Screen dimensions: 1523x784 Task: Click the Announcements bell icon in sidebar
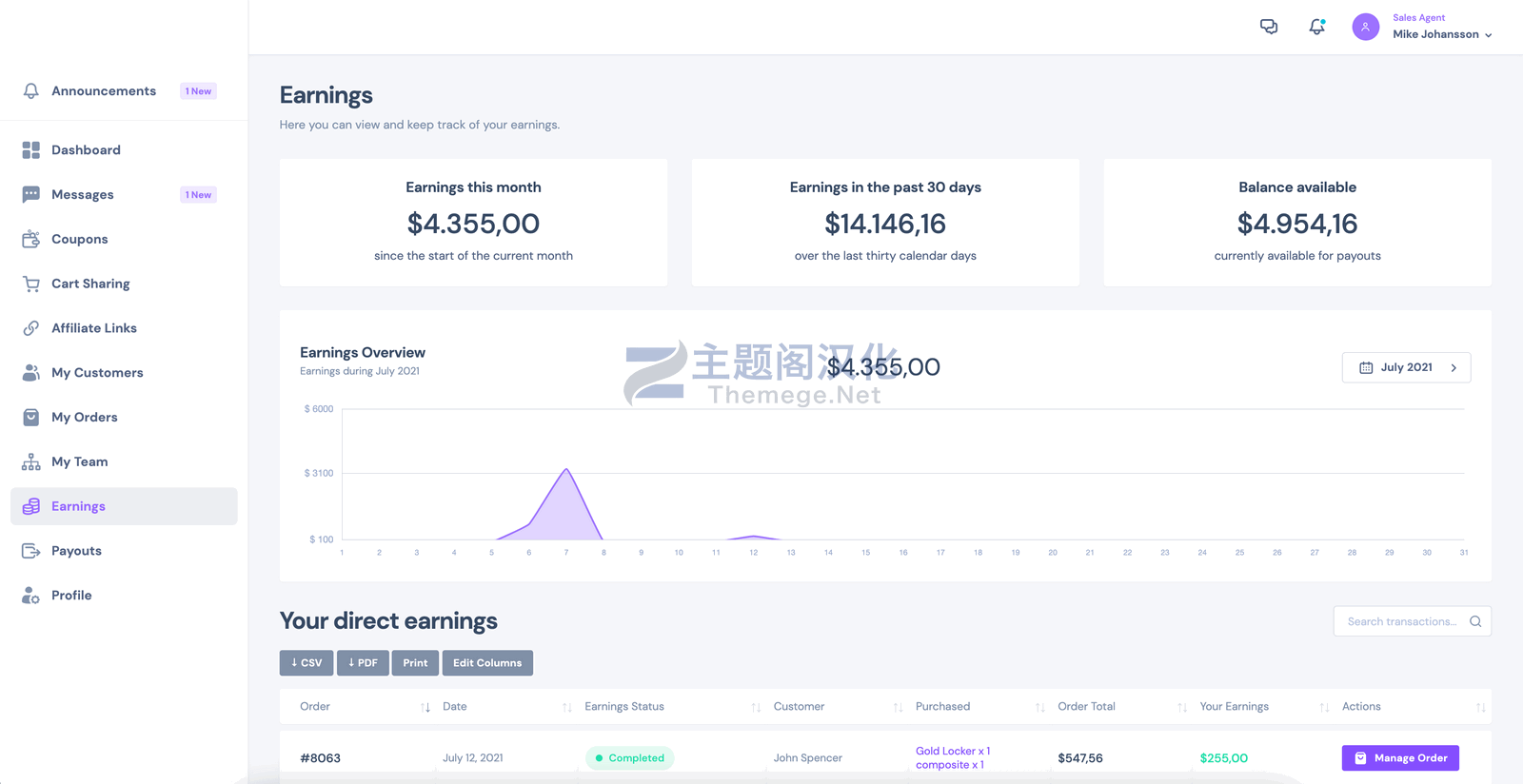pos(31,91)
